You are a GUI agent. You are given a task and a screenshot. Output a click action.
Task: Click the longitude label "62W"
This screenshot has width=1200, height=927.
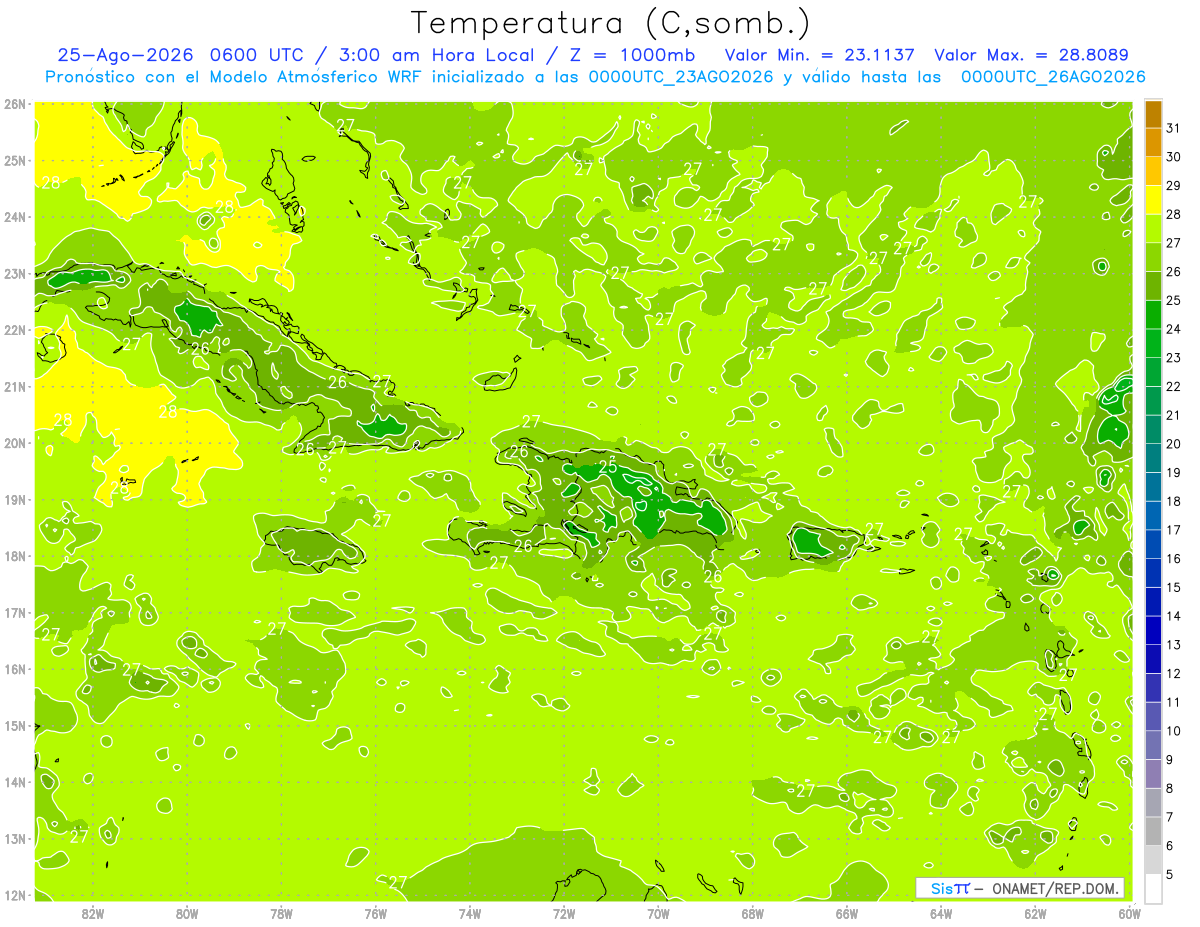1035,912
